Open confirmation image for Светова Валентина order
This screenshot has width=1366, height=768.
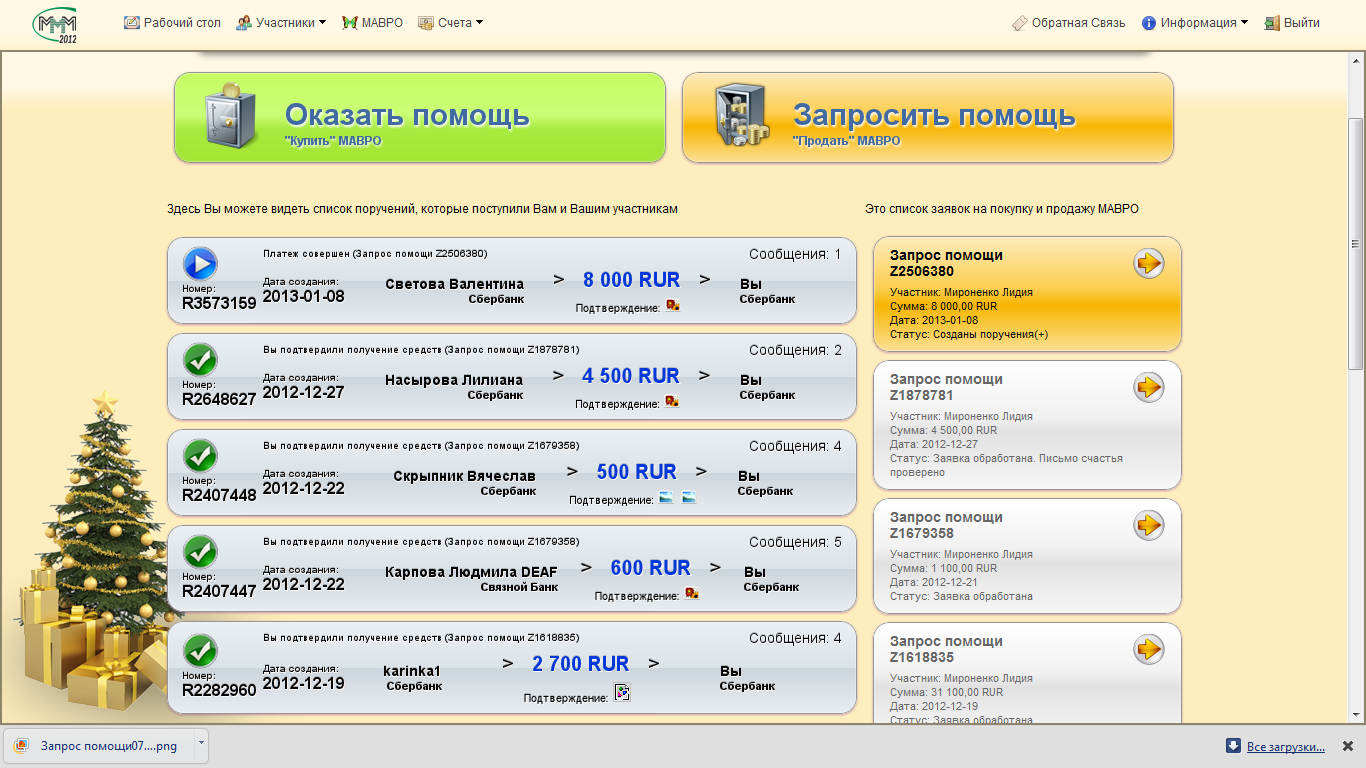pyautogui.click(x=673, y=306)
